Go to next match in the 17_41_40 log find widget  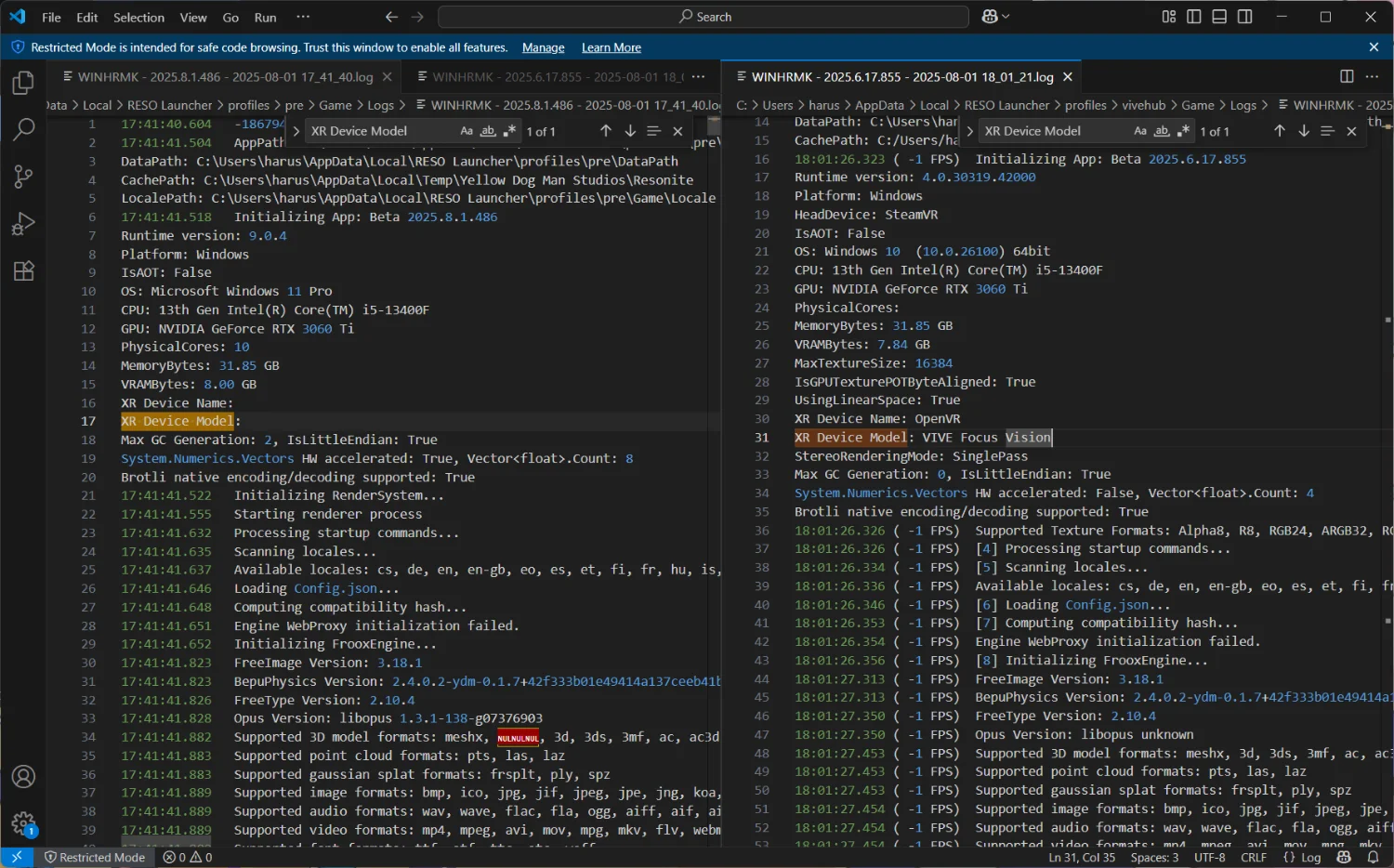pos(630,131)
